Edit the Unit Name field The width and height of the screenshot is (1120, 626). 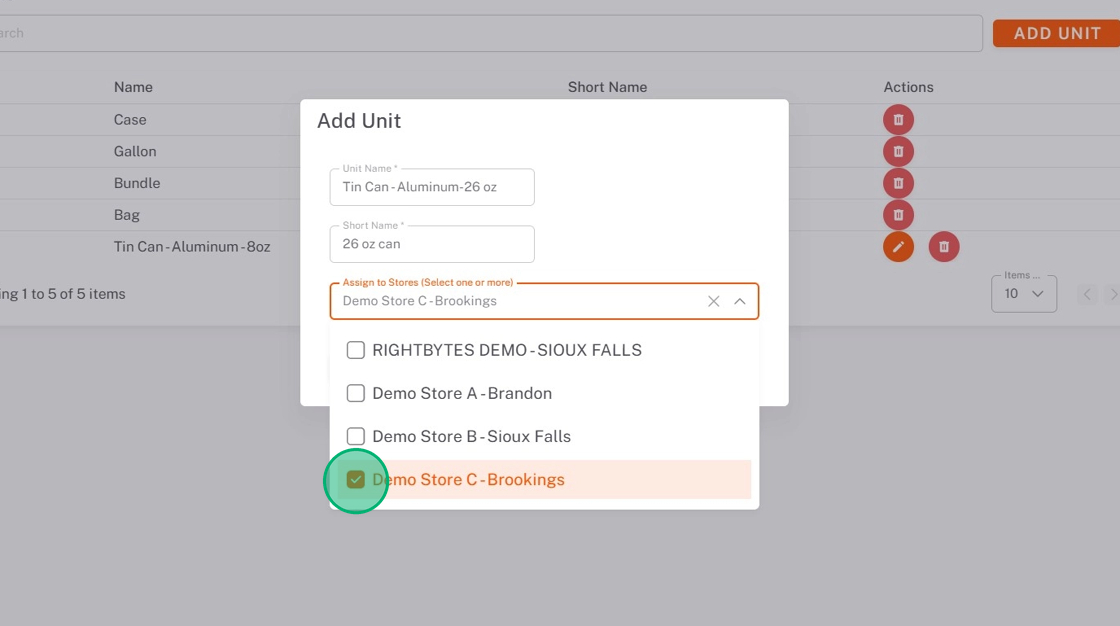click(x=432, y=187)
